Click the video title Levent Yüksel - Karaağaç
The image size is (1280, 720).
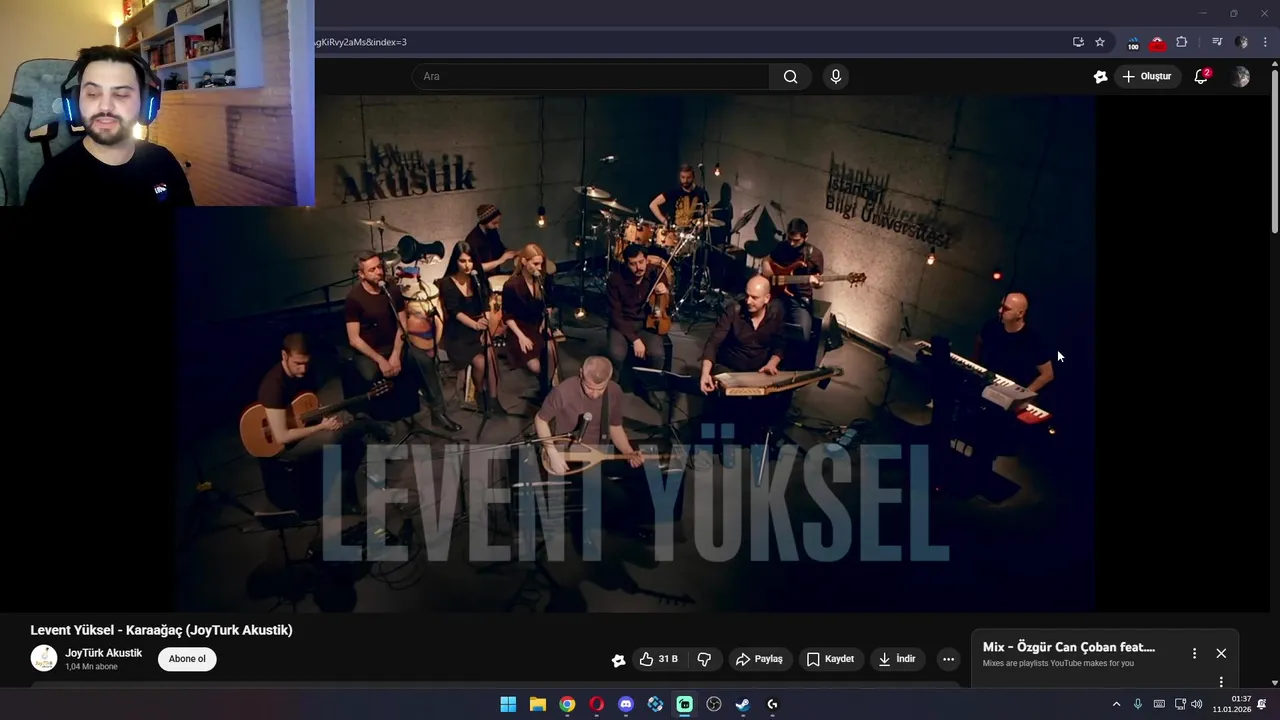pyautogui.click(x=161, y=630)
